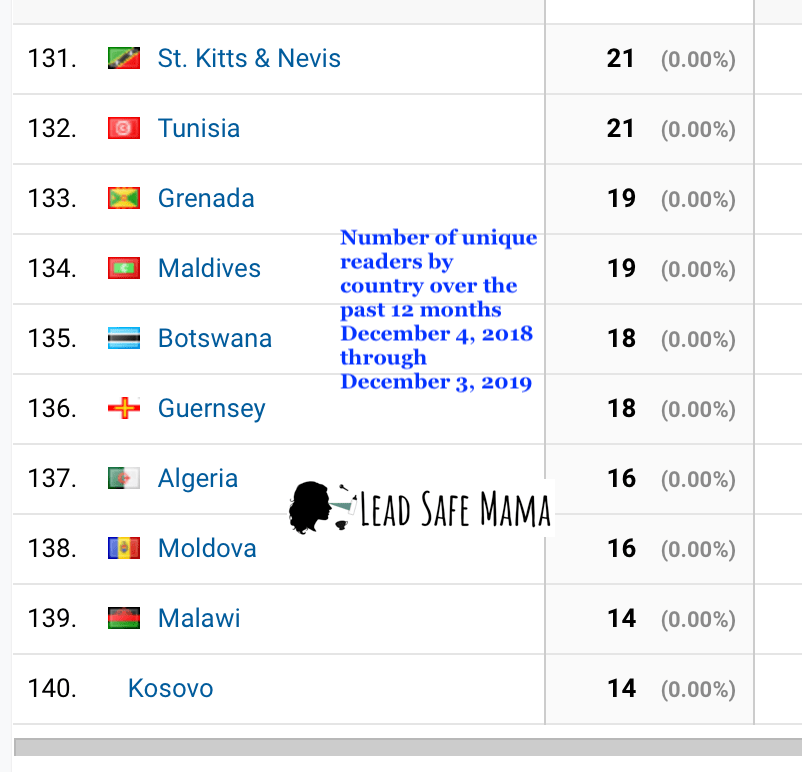This screenshot has width=802, height=772.
Task: Click the Grenada flag icon
Action: 124,199
